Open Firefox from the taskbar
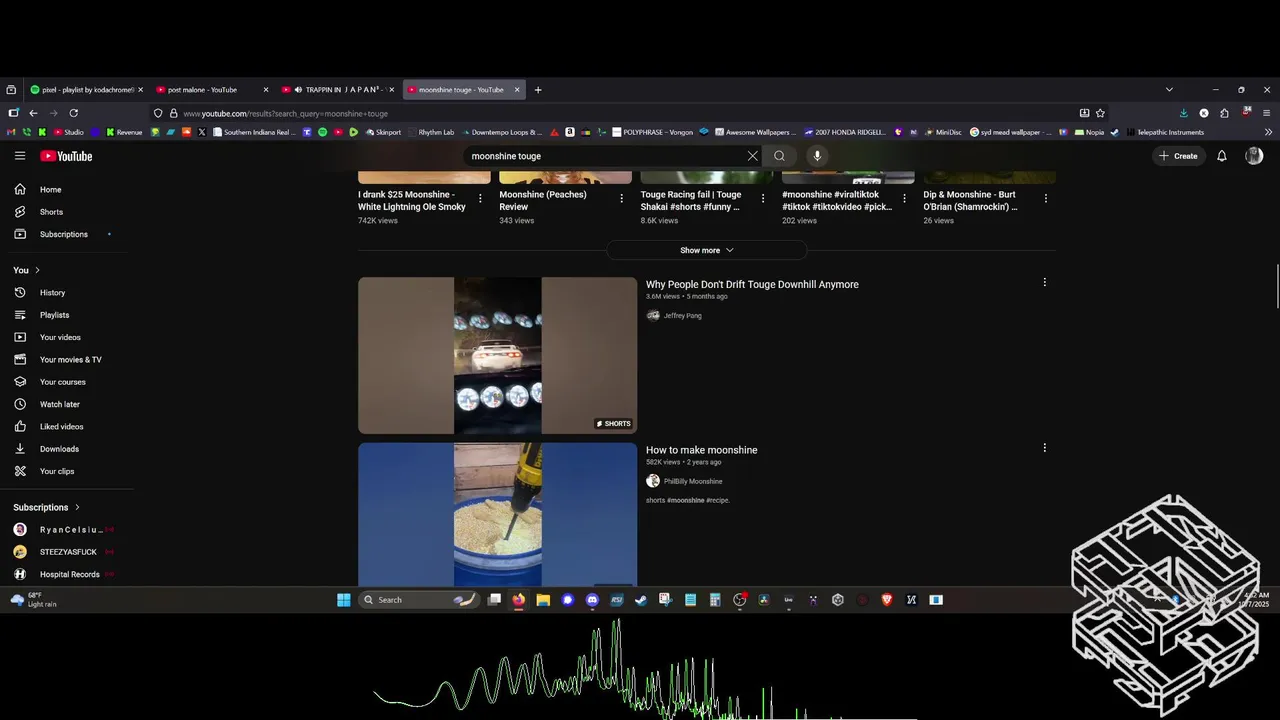The image size is (1280, 720). 518,600
